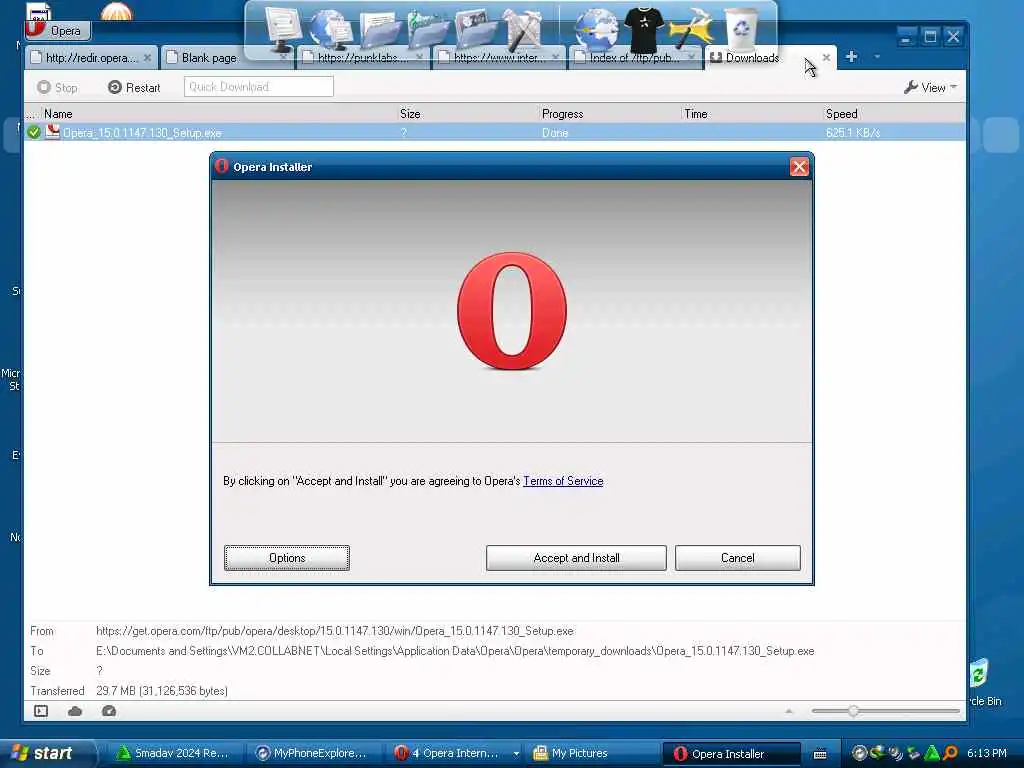Open the View dropdown

[x=931, y=87]
